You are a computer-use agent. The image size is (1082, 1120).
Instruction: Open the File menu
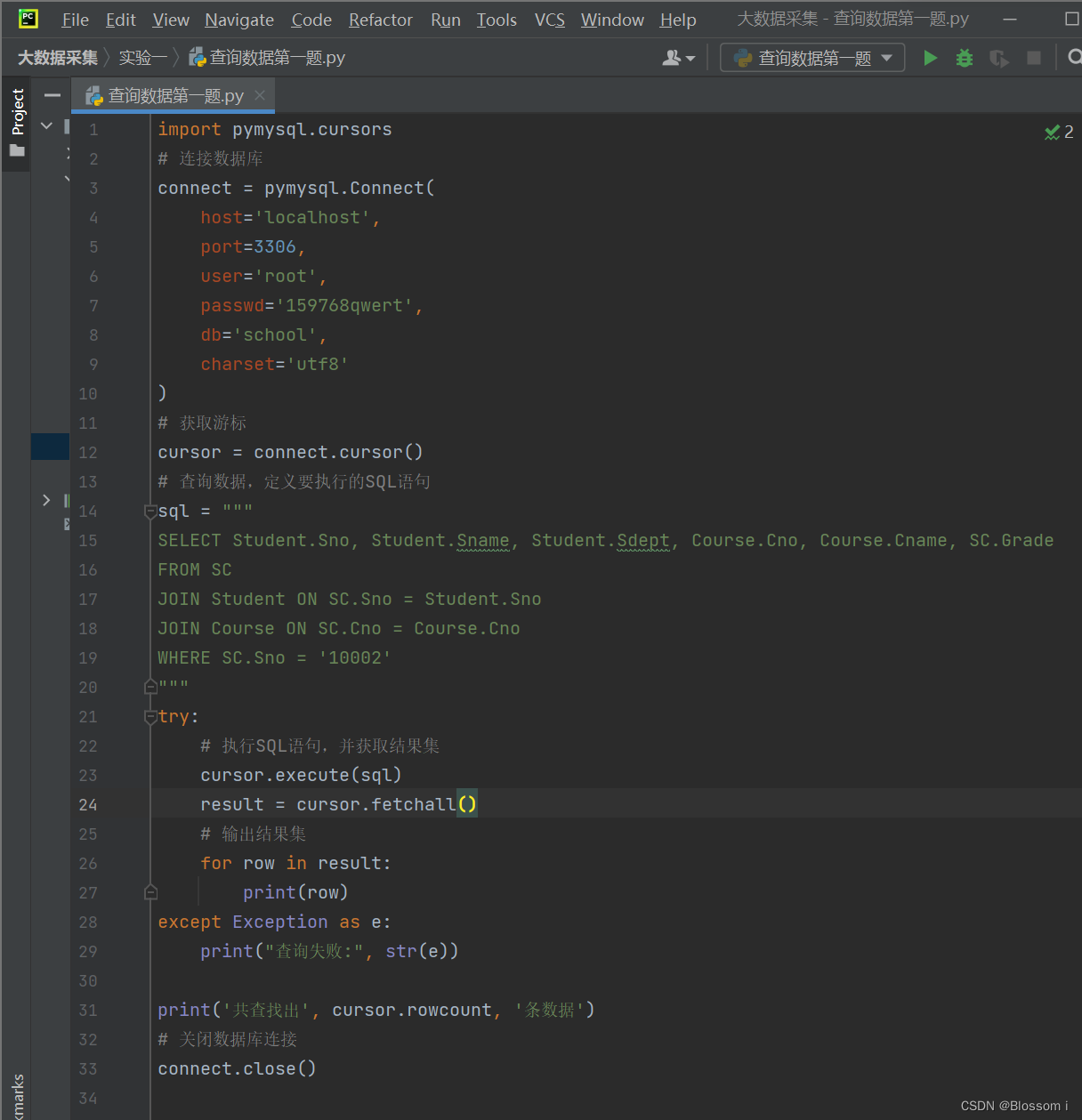tap(75, 20)
